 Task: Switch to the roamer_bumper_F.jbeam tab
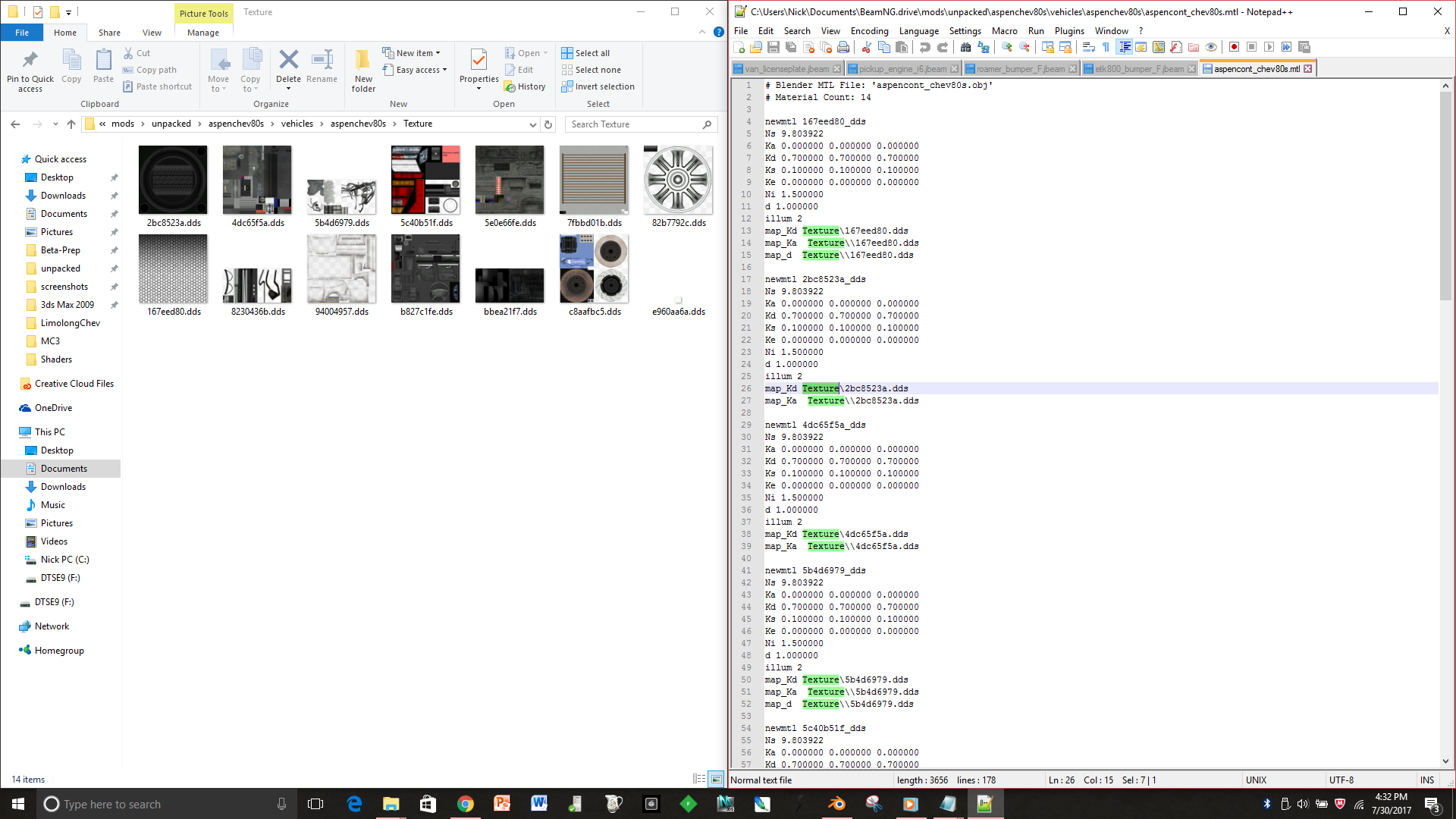tap(1020, 69)
